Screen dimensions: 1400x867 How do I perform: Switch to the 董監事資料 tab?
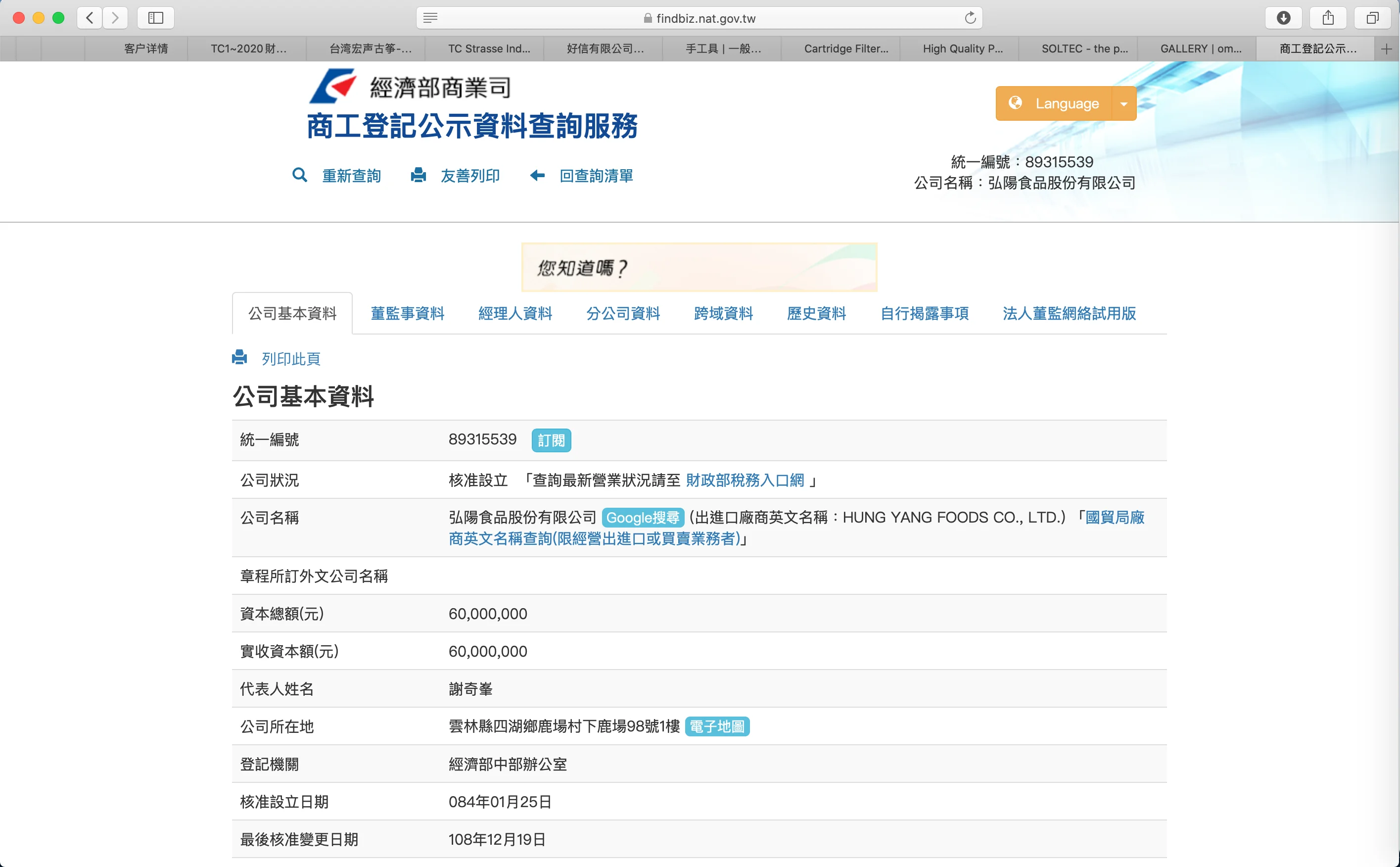(408, 314)
